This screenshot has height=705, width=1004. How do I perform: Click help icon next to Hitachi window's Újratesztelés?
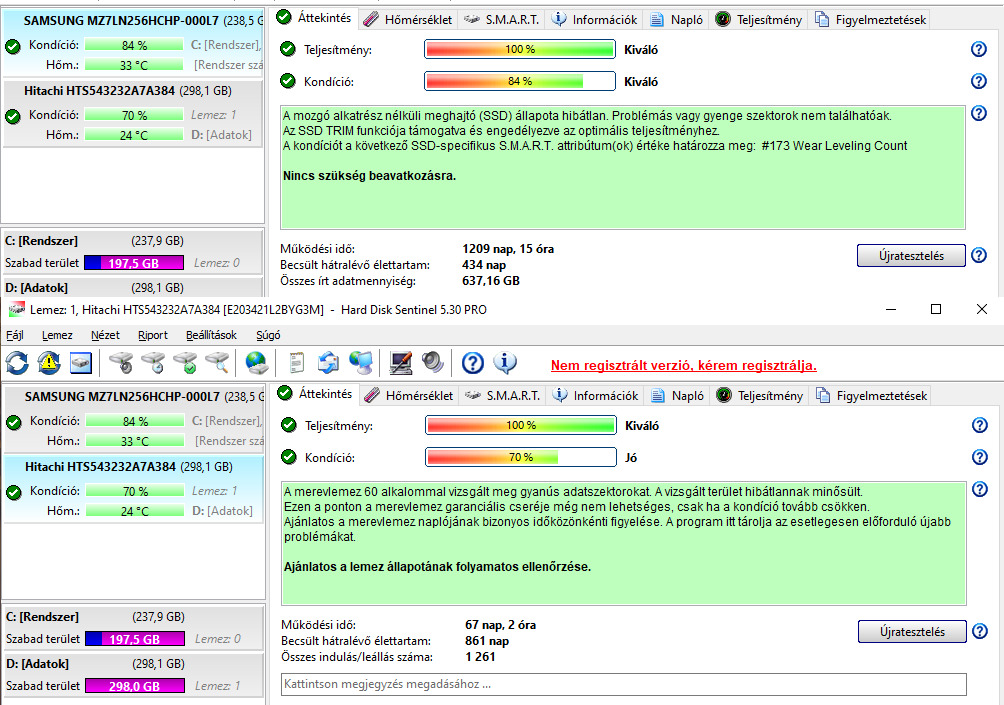[980, 631]
